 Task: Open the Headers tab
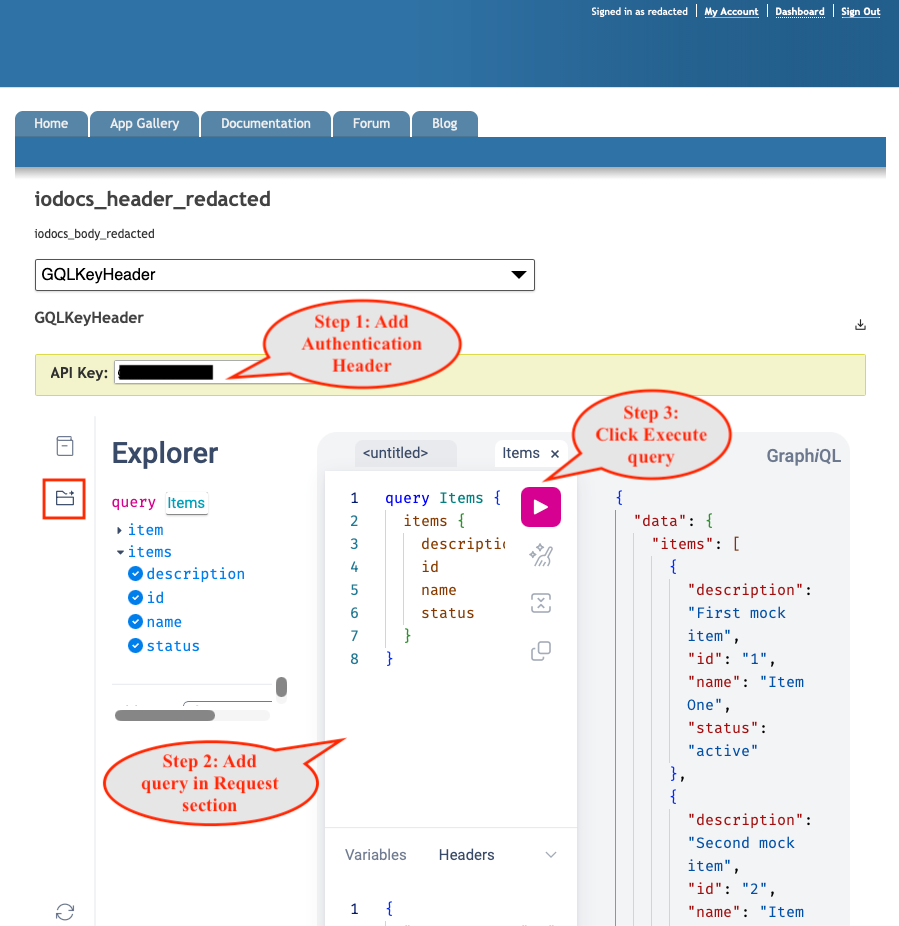click(466, 855)
